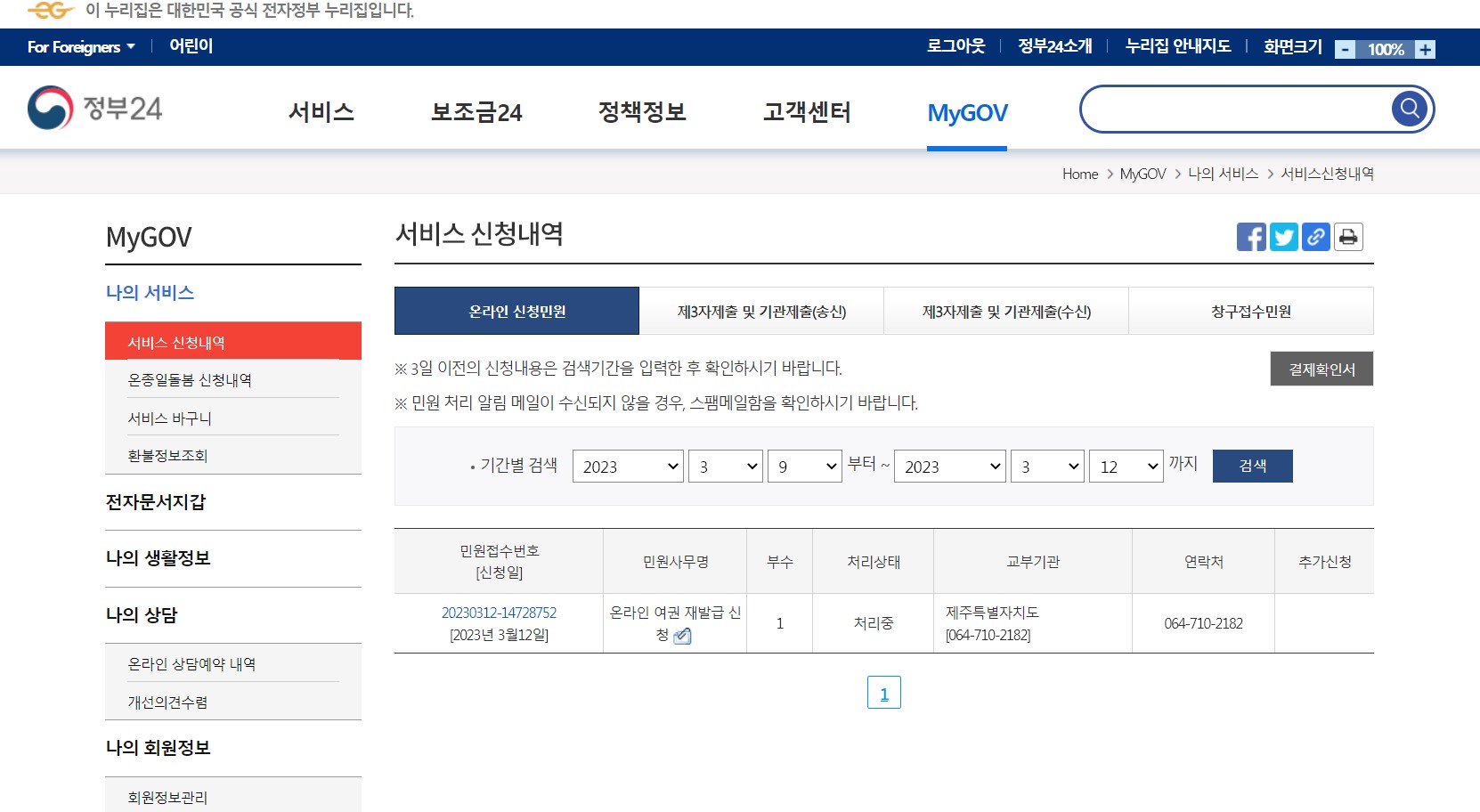Switch to the 창구접수민원 tab
Screen dimensions: 1480x812
tap(1250, 311)
